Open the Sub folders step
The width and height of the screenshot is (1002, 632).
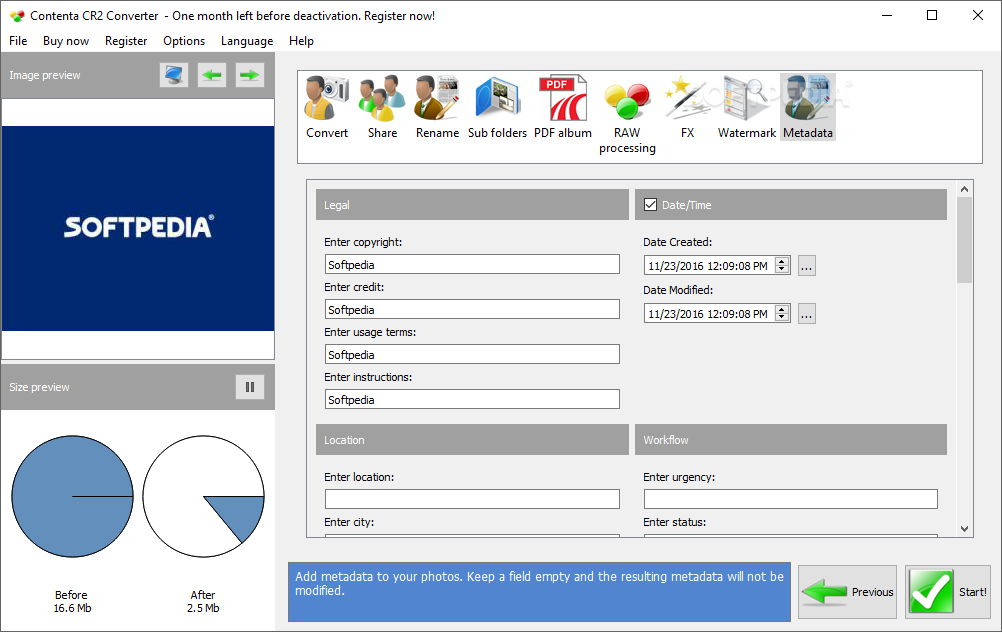point(497,107)
